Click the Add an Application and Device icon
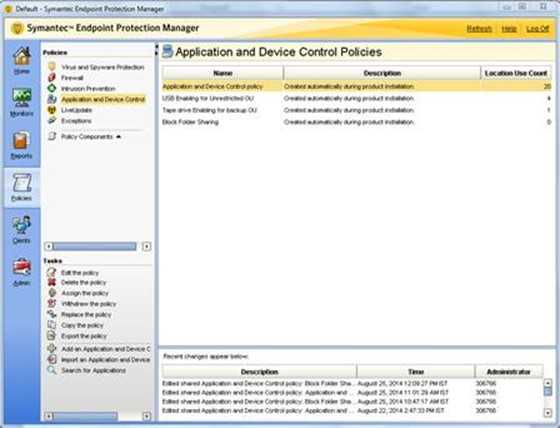 52,349
